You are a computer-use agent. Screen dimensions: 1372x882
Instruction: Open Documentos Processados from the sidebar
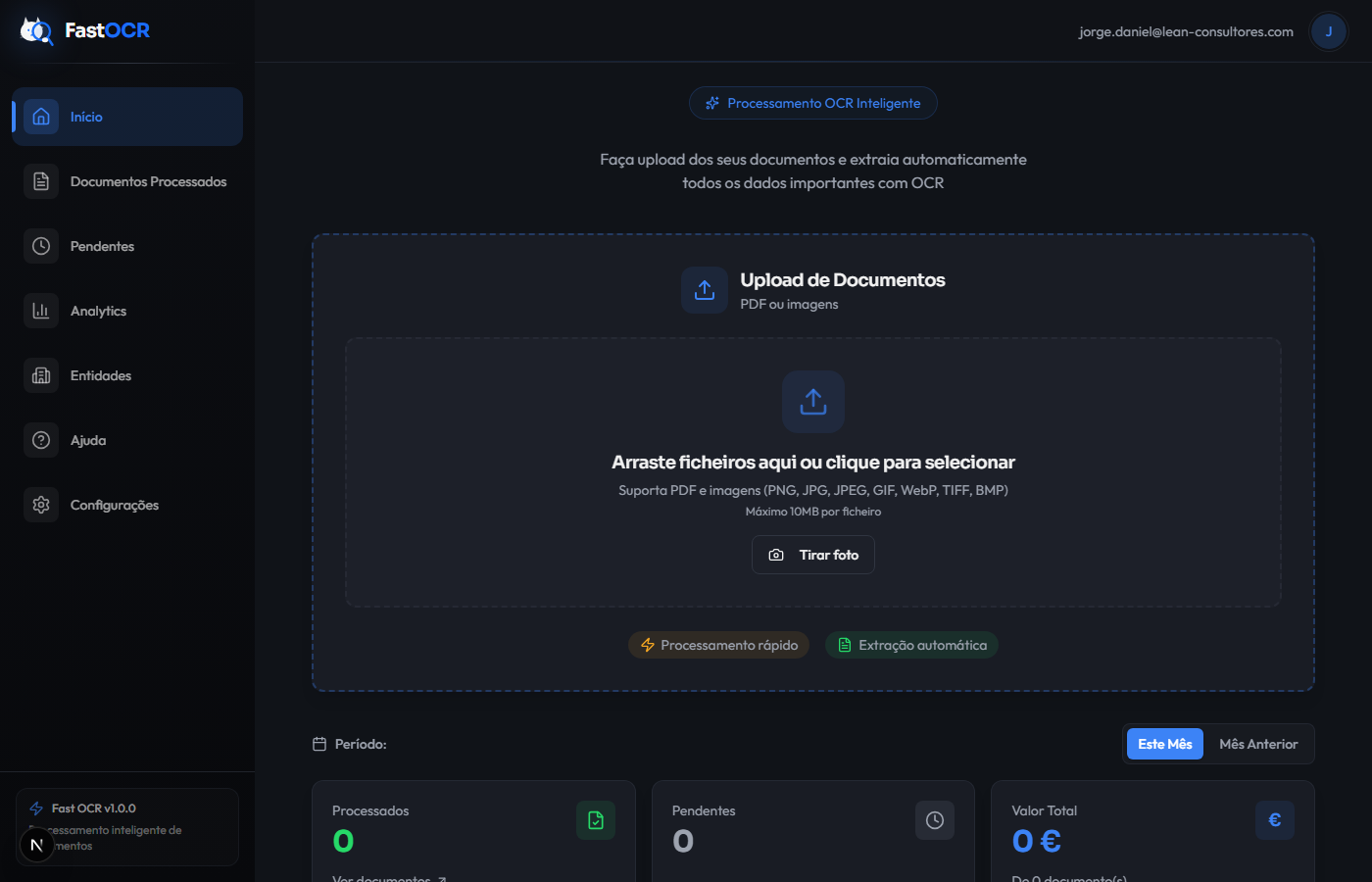(148, 181)
